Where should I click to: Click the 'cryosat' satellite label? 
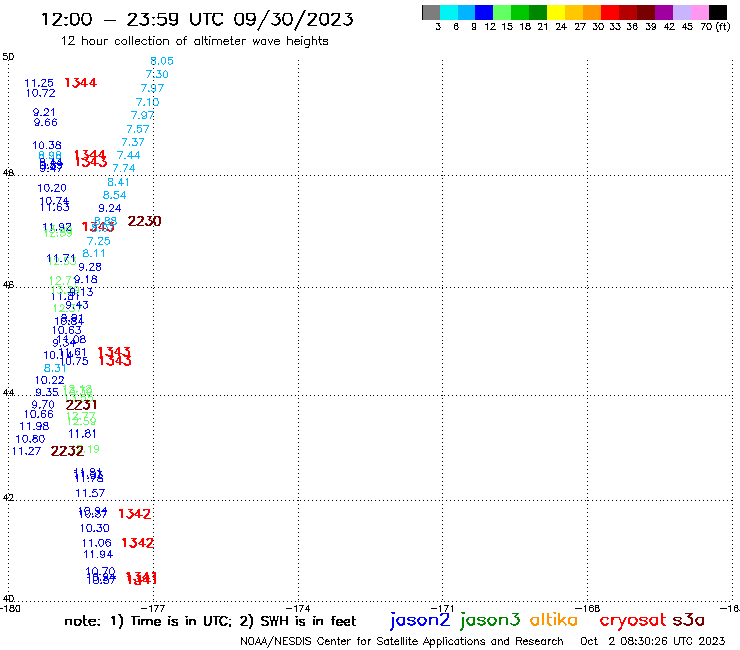(633, 620)
